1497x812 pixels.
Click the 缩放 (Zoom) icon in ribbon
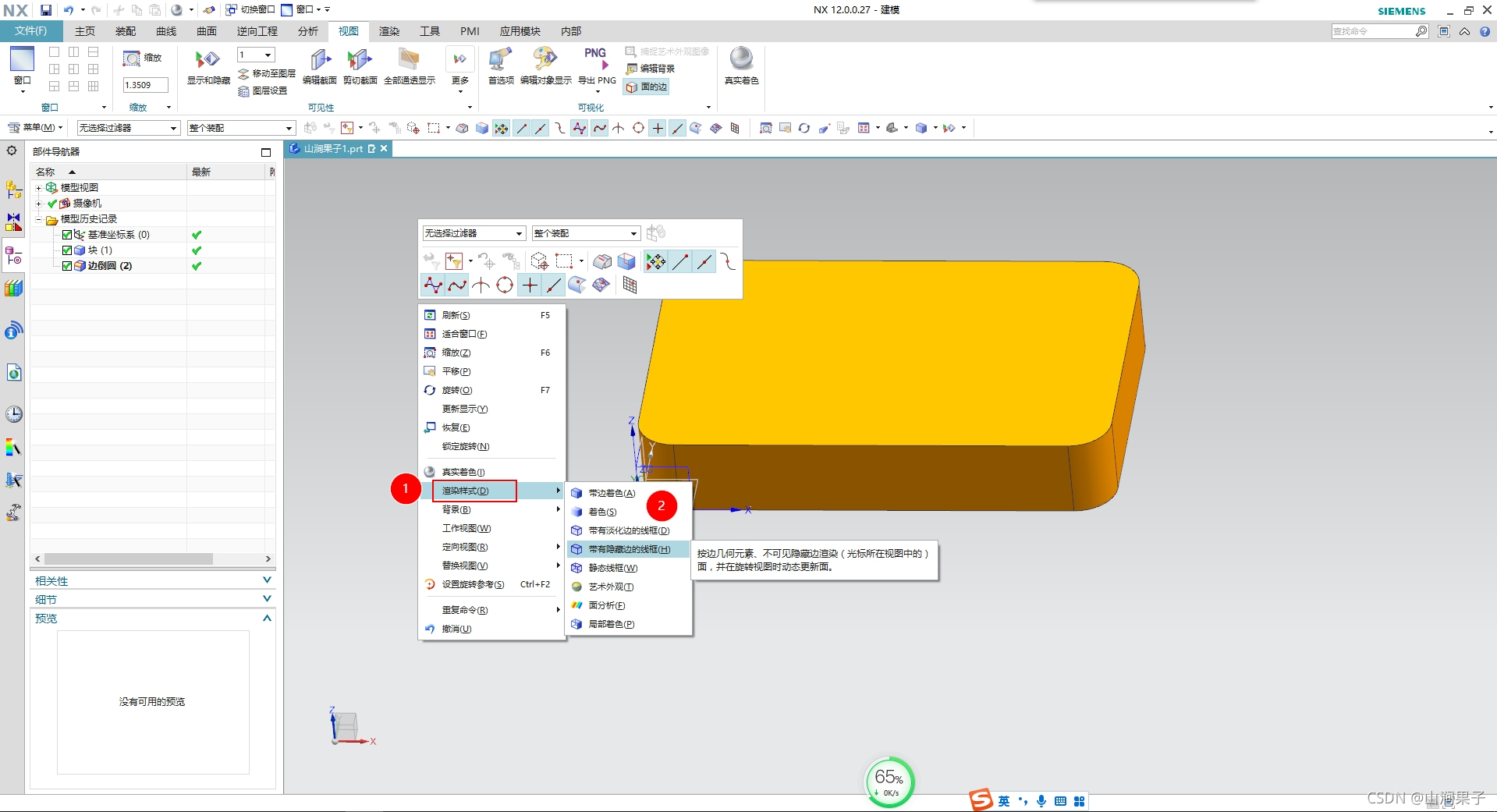point(132,58)
